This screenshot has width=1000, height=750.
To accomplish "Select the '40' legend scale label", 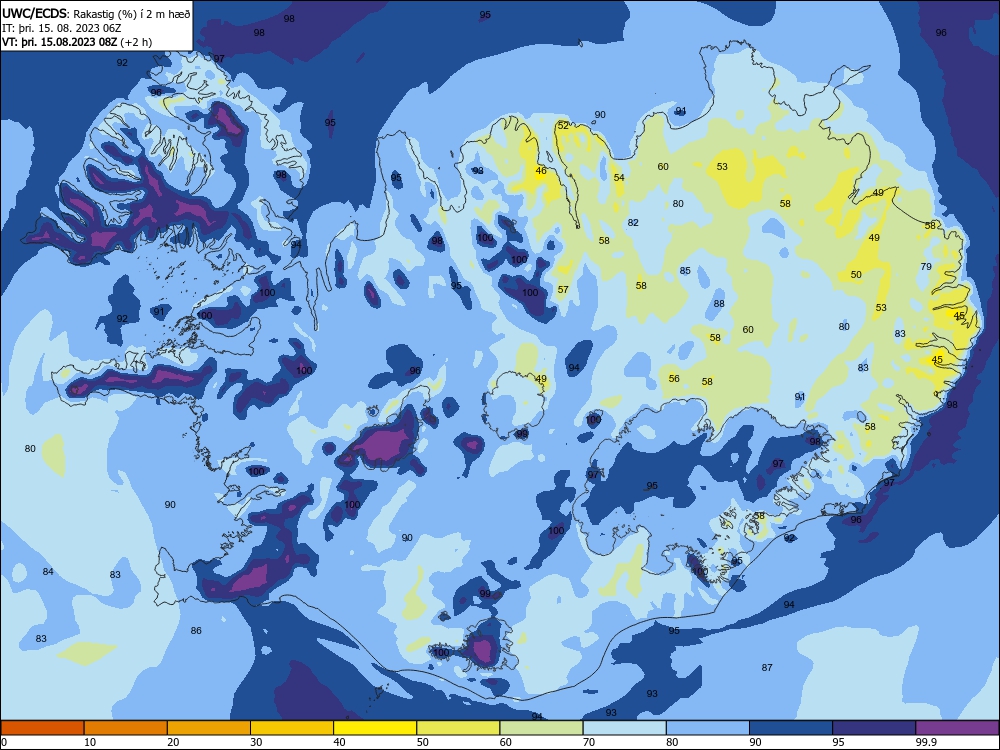I will pyautogui.click(x=339, y=742).
